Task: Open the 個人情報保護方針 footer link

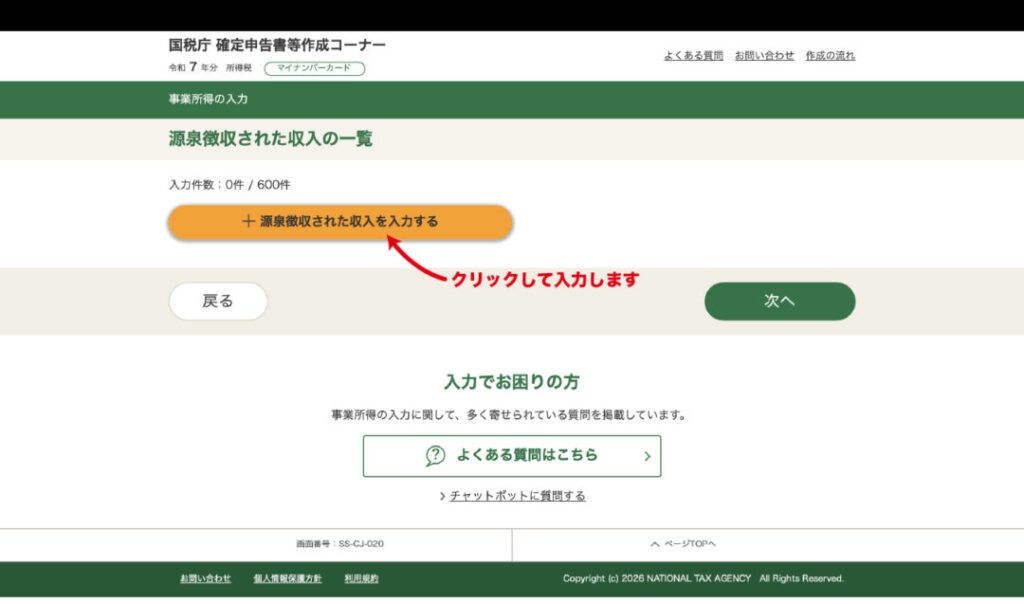Action: click(x=287, y=579)
